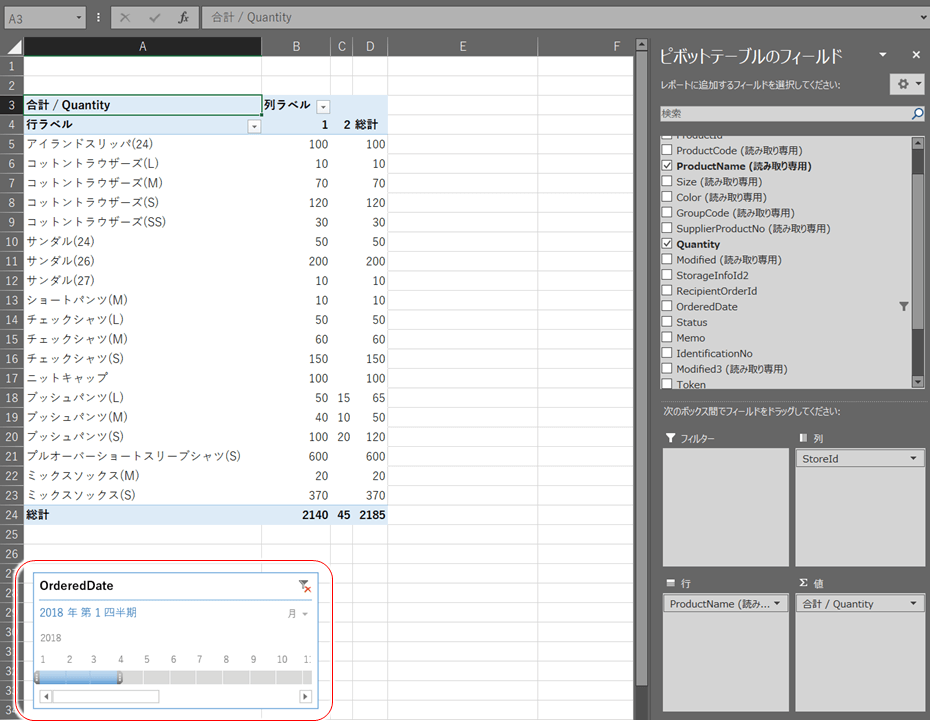Click the select-all corner of the sheet

12,46
